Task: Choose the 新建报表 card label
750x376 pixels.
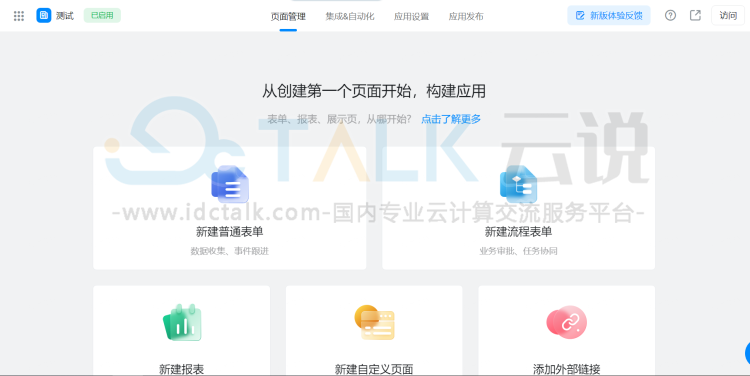Action: 182,369
